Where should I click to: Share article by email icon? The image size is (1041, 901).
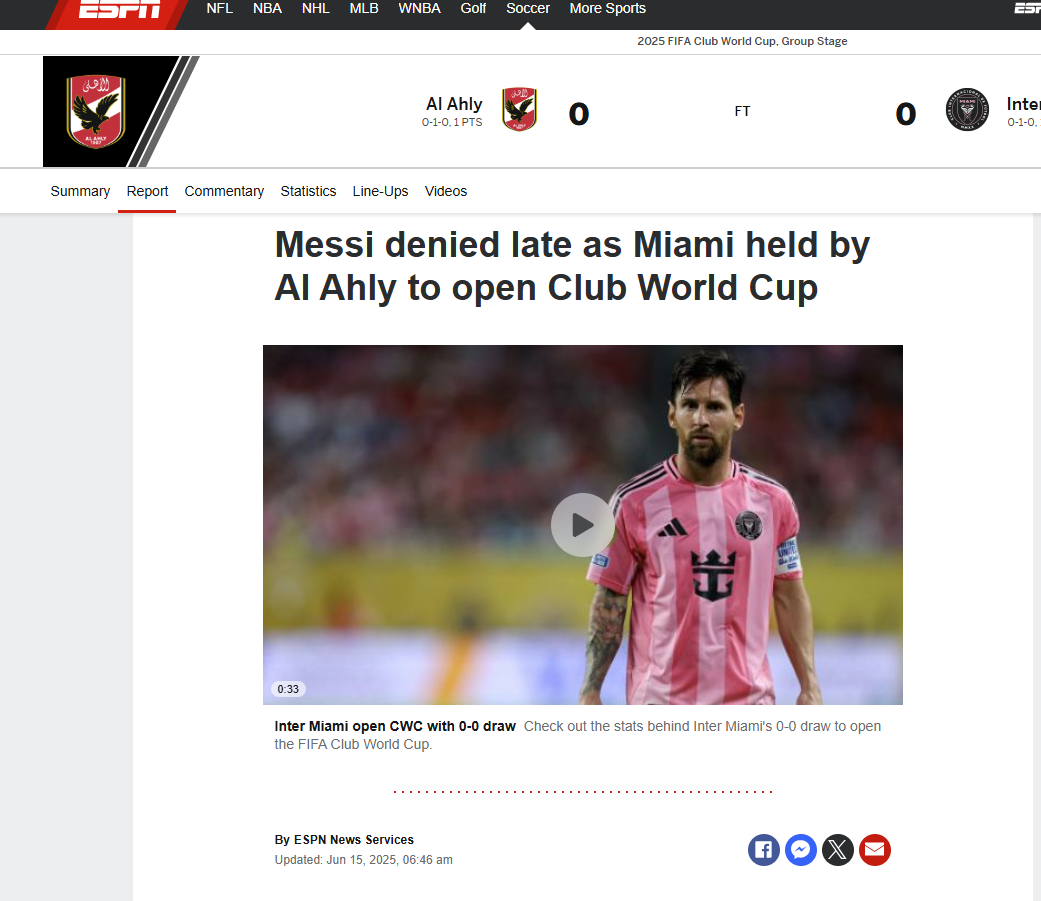[875, 850]
